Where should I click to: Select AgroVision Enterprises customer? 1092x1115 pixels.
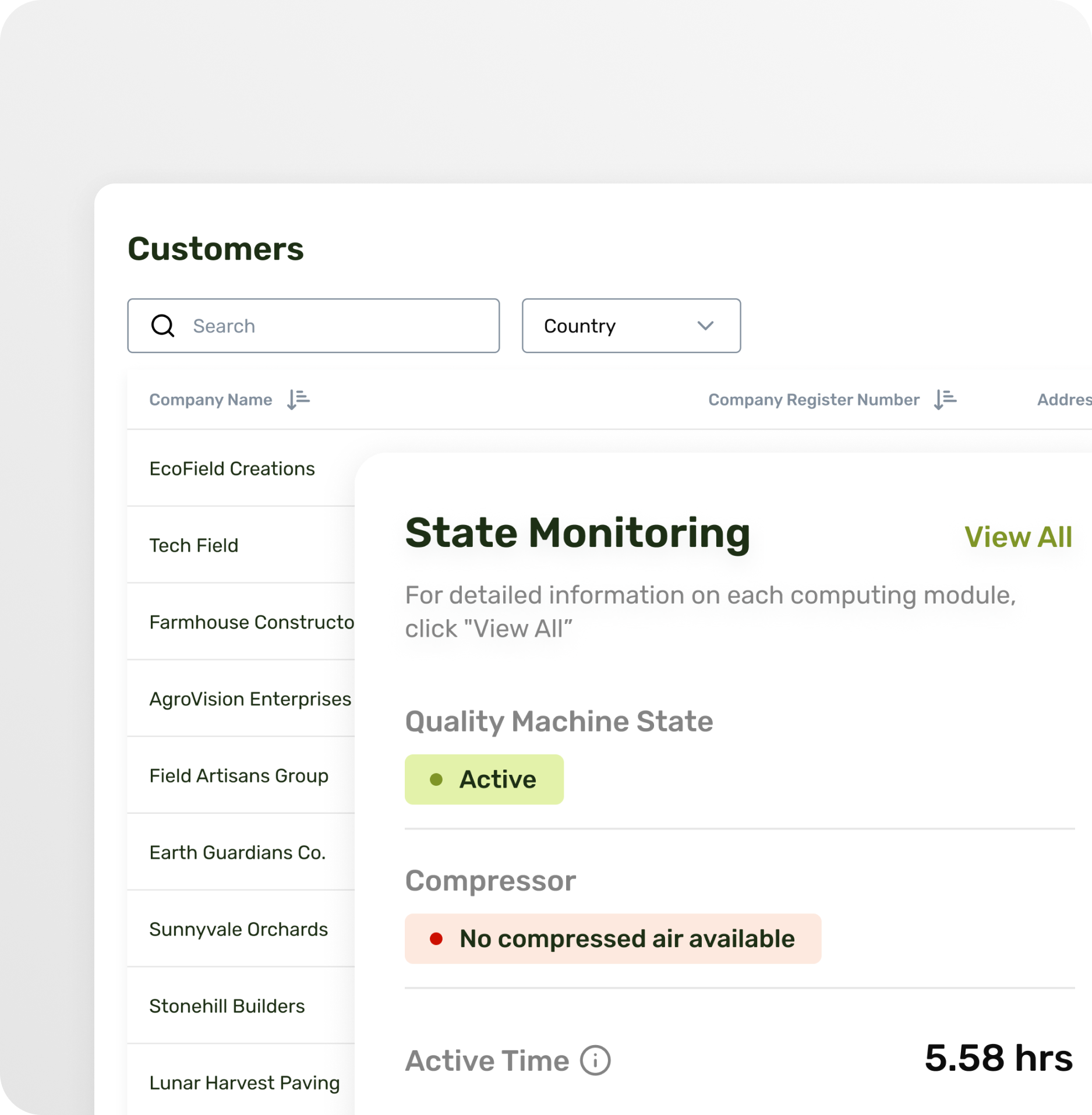tap(250, 699)
